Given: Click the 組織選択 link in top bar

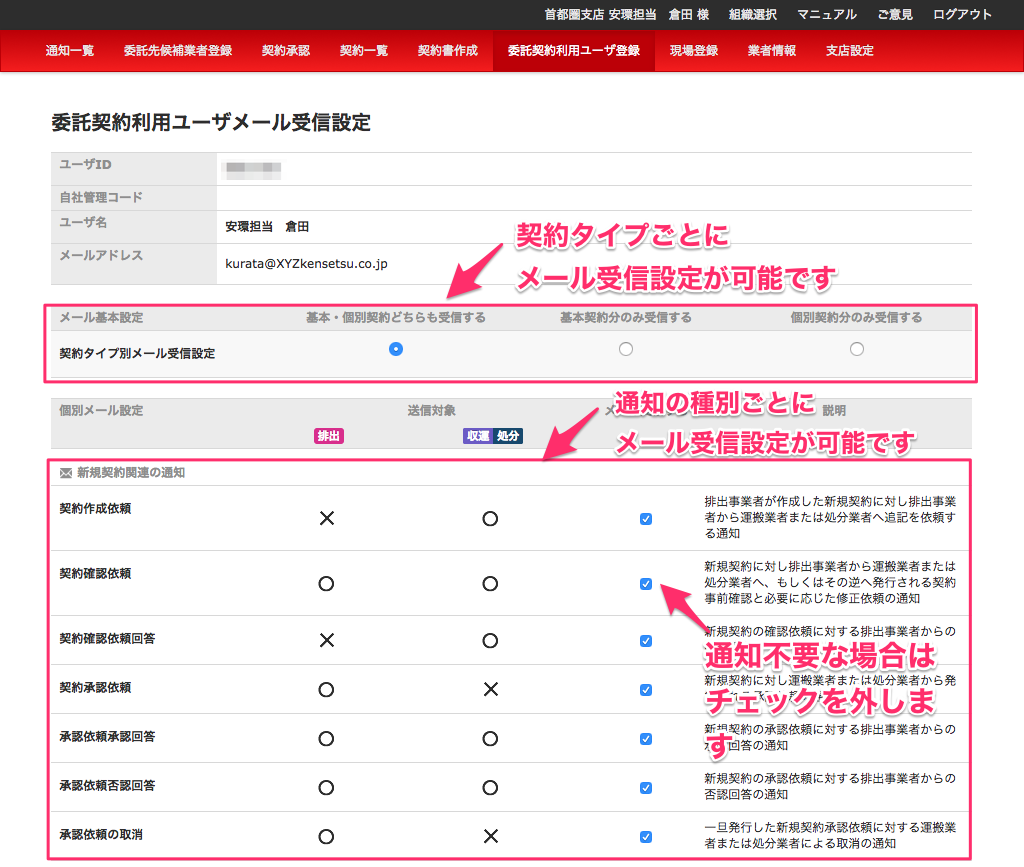Looking at the screenshot, I should (753, 14).
